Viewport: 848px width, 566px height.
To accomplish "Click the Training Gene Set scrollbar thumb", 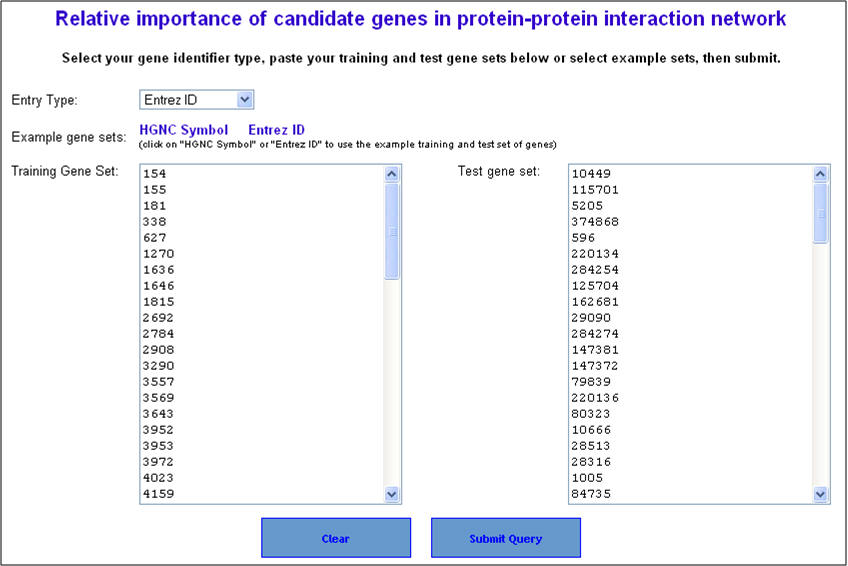I will click(x=392, y=231).
